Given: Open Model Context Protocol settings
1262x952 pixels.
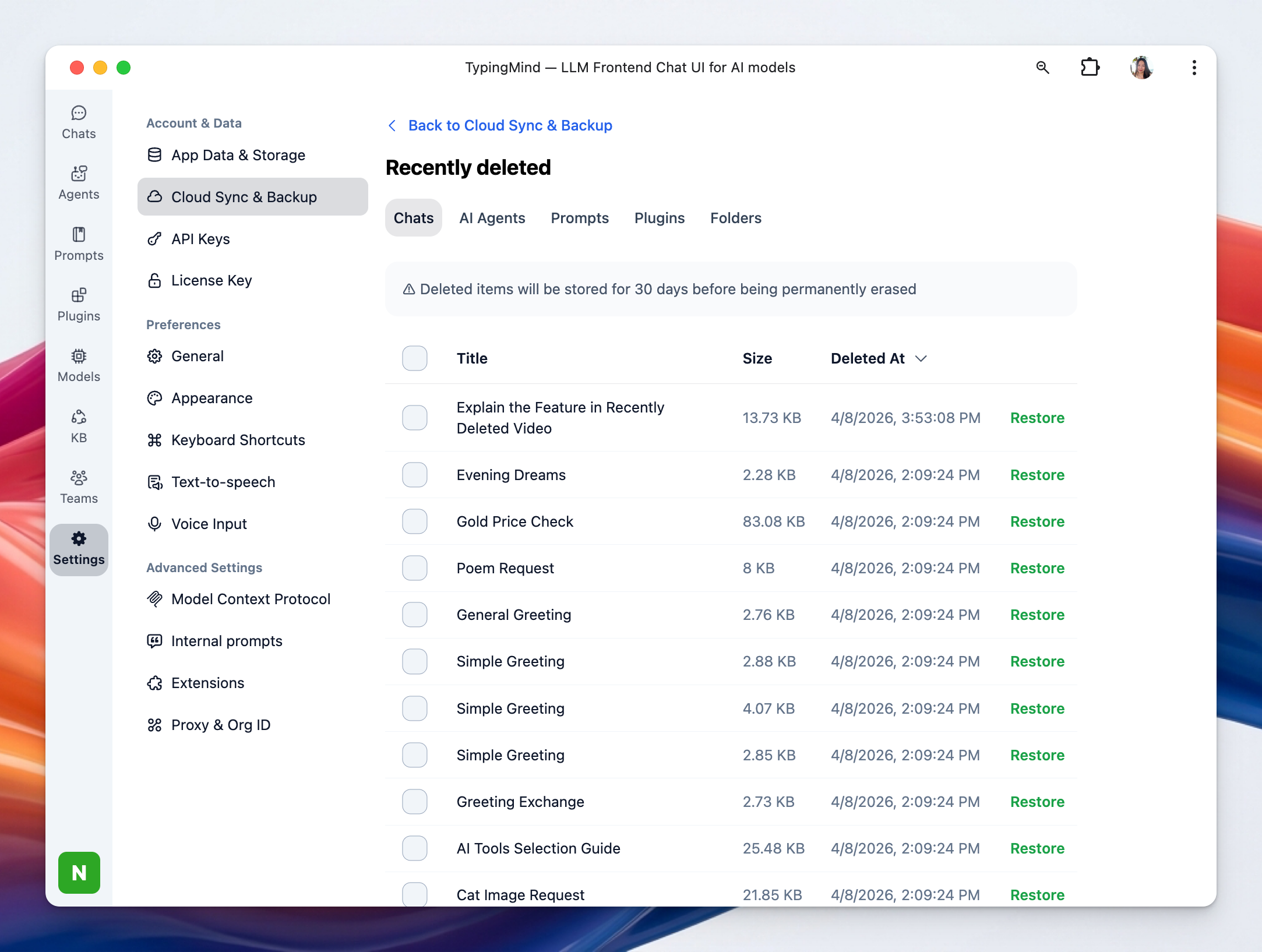Looking at the screenshot, I should [251, 599].
